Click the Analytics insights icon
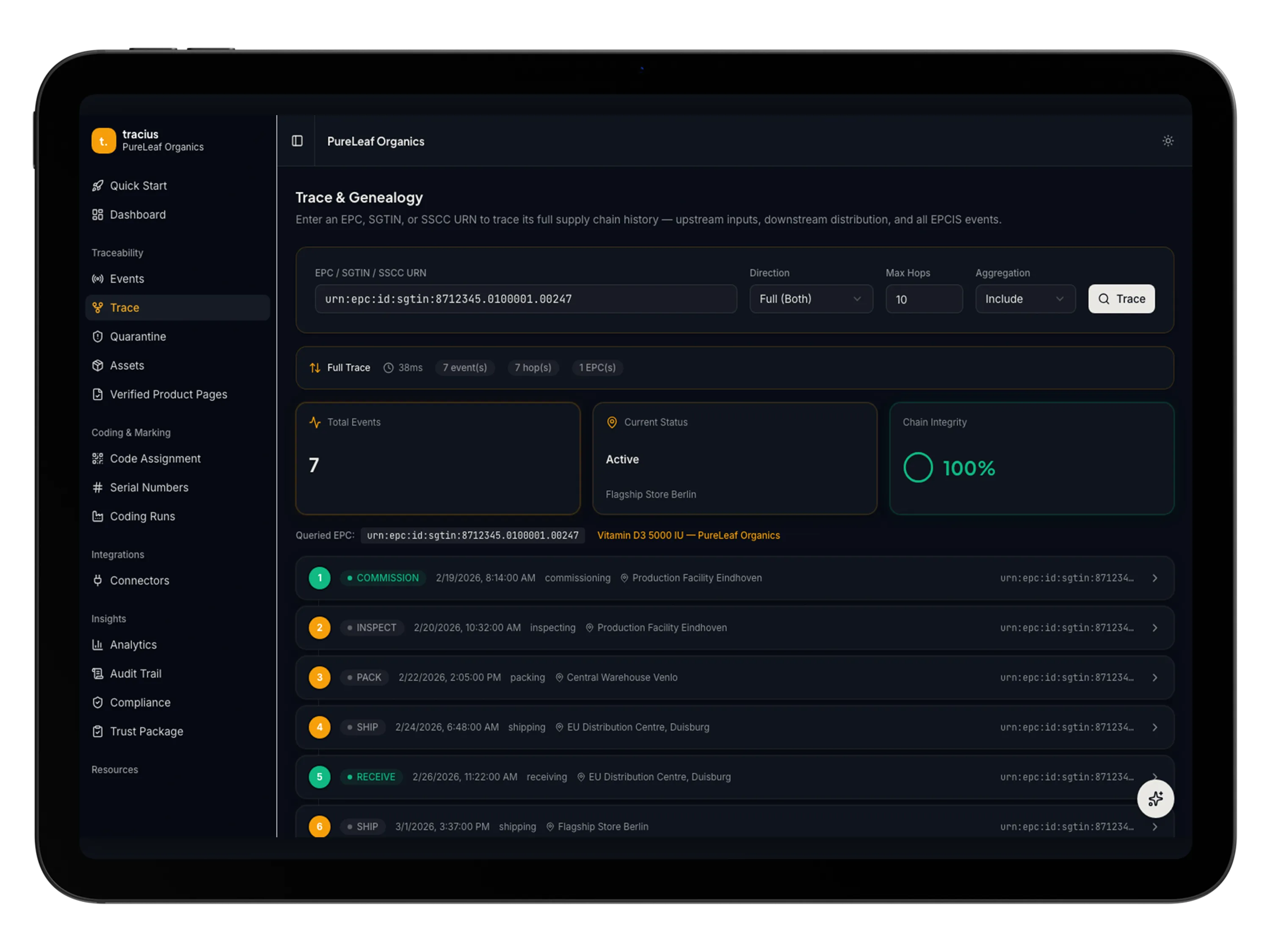 coord(99,645)
